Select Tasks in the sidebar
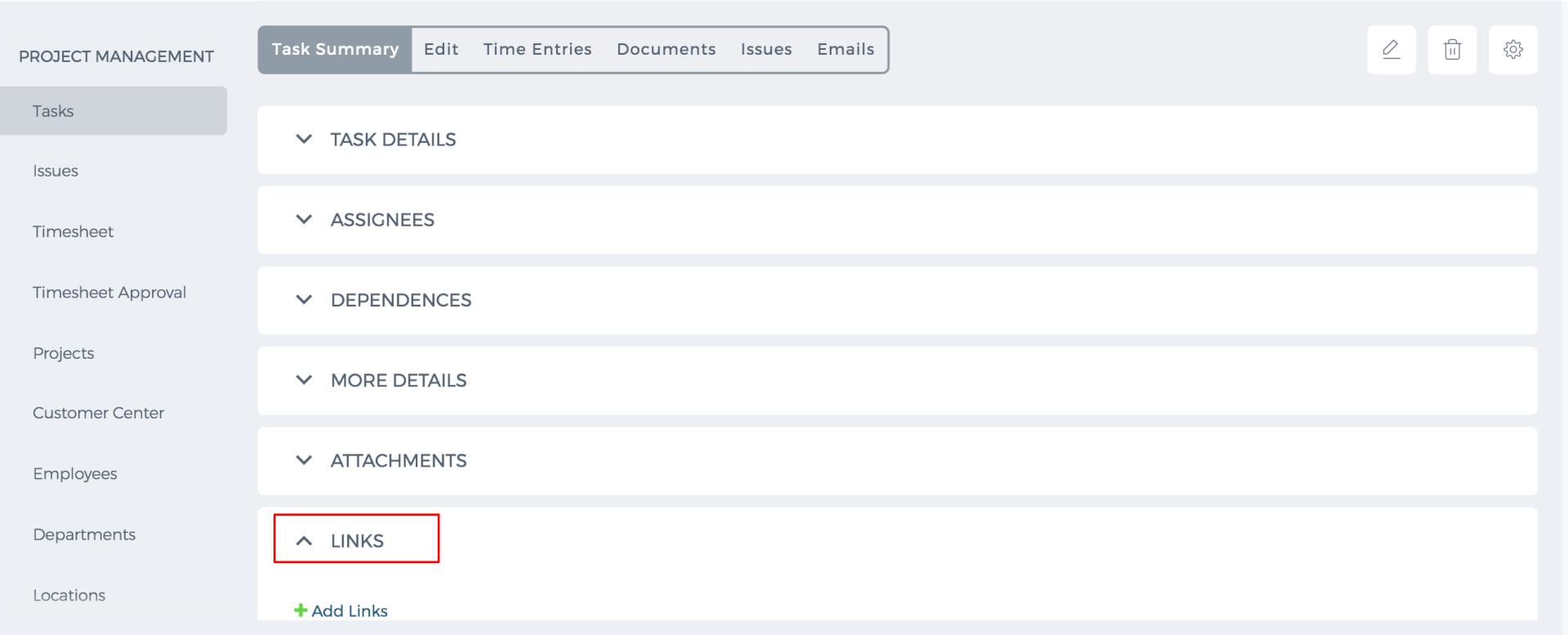This screenshot has height=635, width=1568. (114, 111)
